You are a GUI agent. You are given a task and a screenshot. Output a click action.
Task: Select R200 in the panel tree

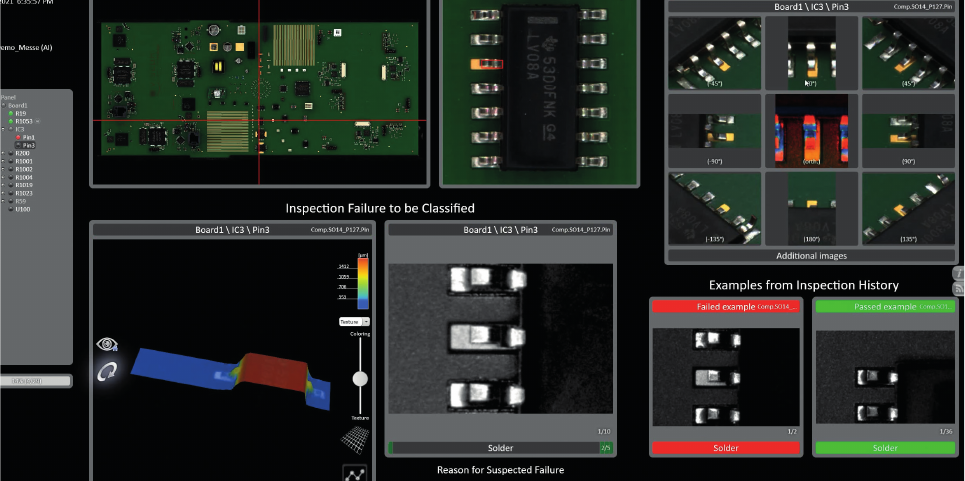tap(22, 153)
